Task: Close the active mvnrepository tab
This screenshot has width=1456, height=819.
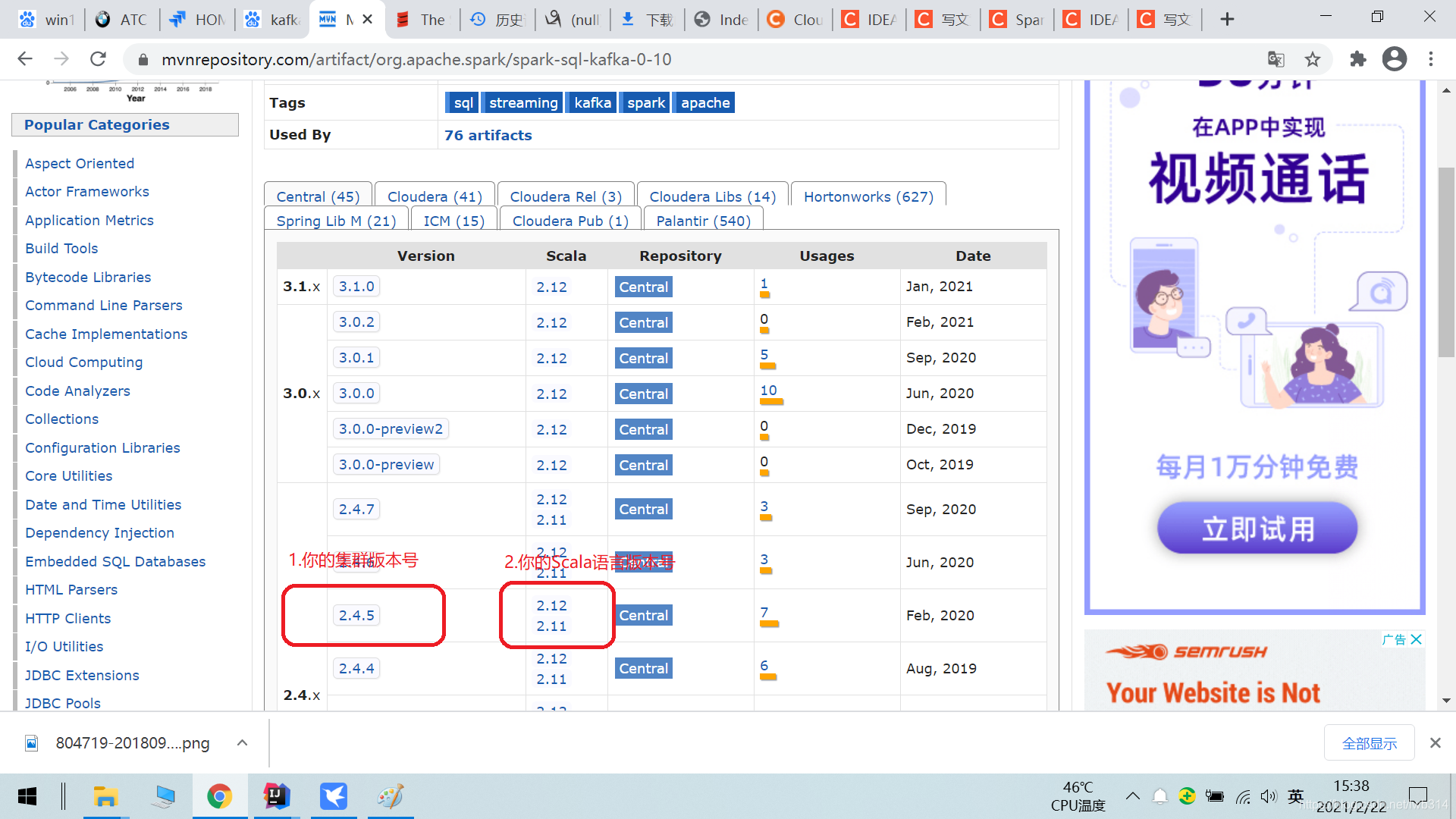Action: (x=368, y=20)
